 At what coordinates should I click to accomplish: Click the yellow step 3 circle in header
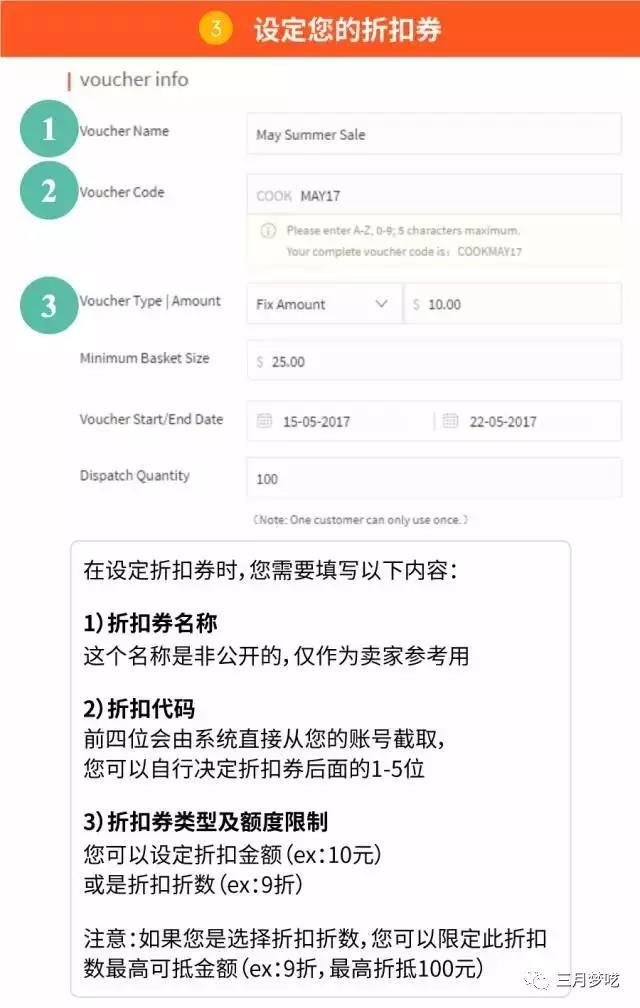(215, 28)
